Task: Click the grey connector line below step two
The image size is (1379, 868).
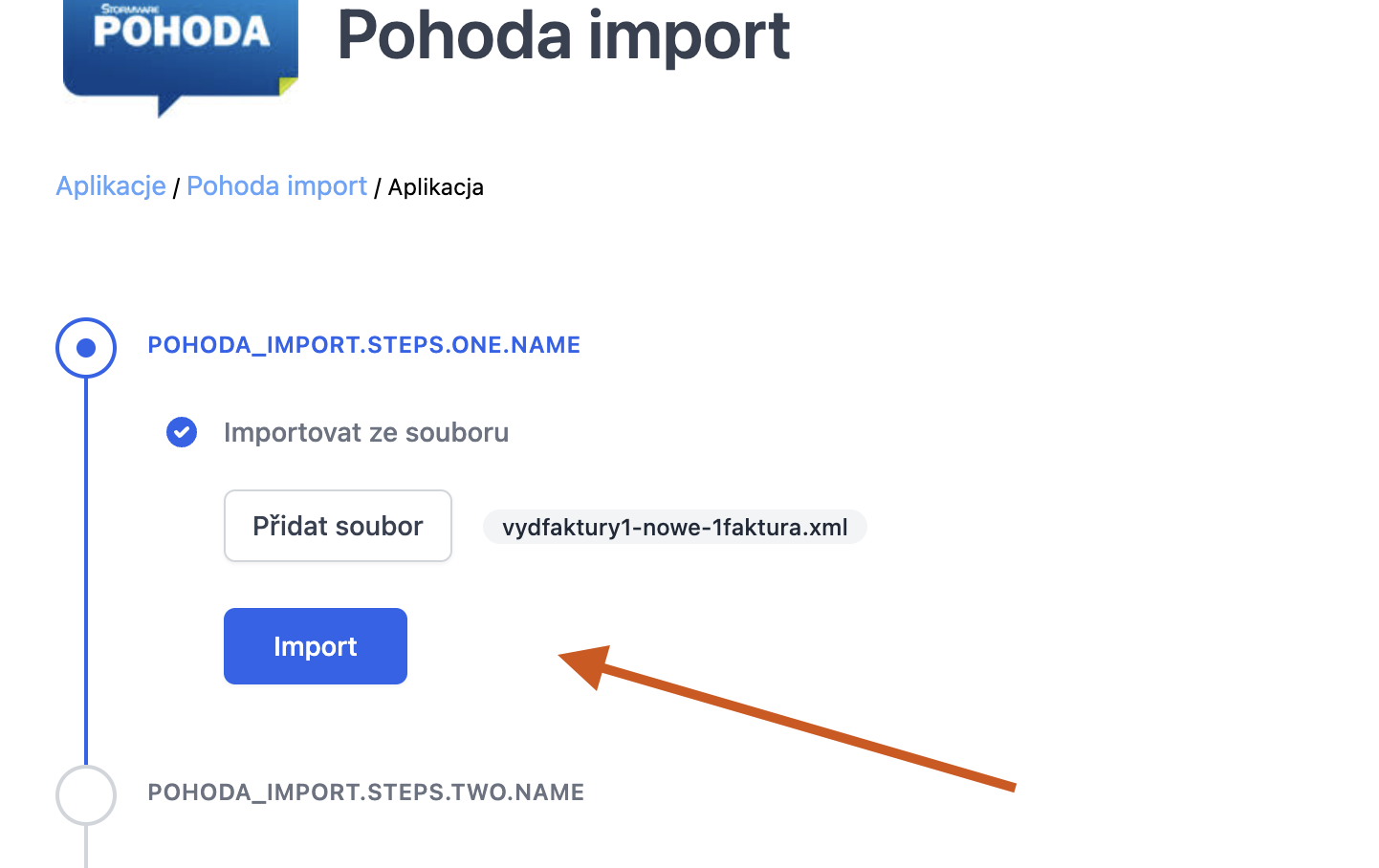Action: [86, 846]
